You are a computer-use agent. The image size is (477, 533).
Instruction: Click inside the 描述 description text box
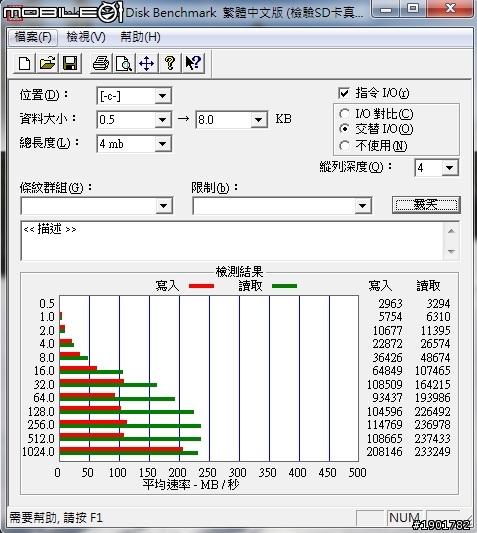point(233,241)
